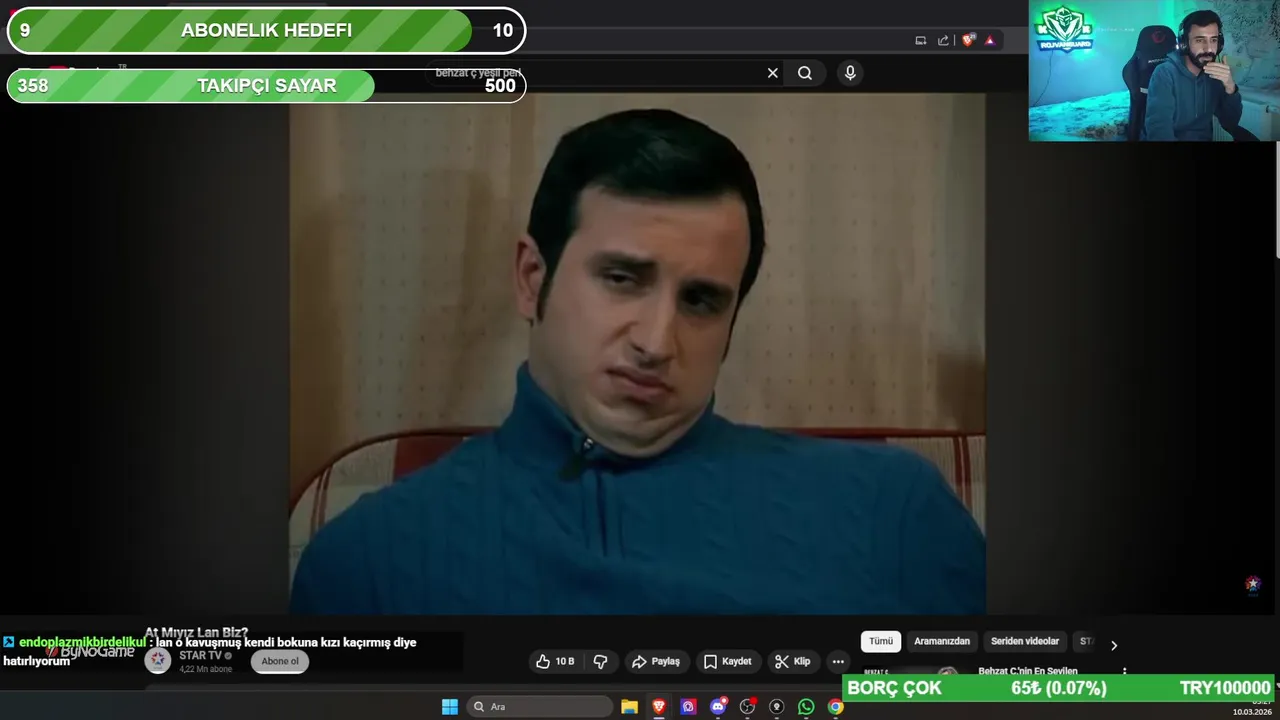The image size is (1280, 720).
Task: Show more filter chips with right arrow
Action: pos(1114,645)
